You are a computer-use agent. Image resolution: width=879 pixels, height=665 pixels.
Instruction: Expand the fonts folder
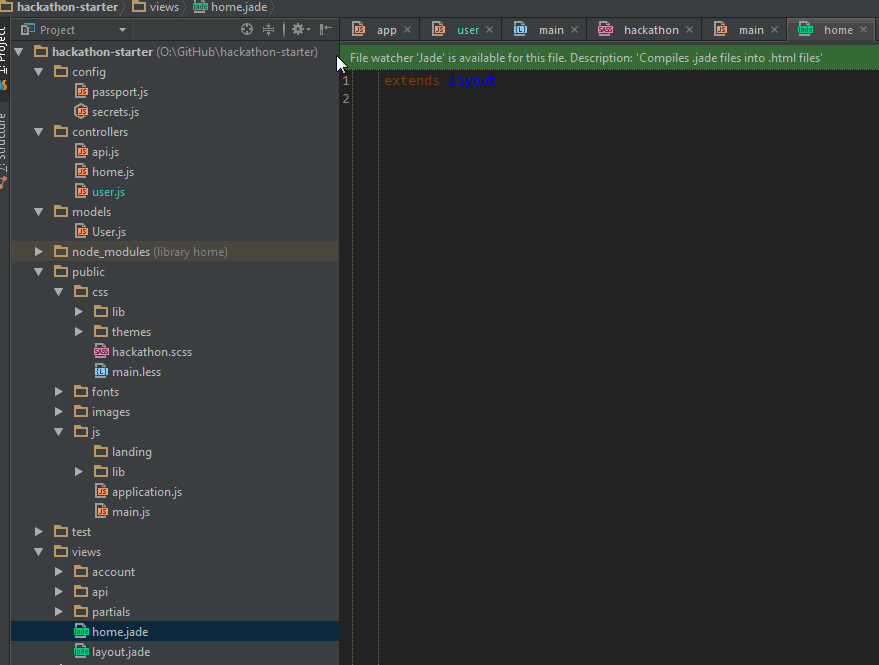pos(59,392)
